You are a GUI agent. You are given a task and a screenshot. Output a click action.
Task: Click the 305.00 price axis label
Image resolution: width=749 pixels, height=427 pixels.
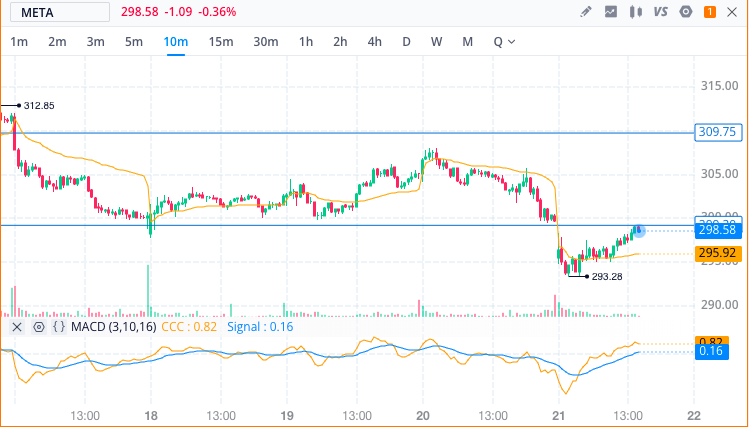tap(719, 174)
